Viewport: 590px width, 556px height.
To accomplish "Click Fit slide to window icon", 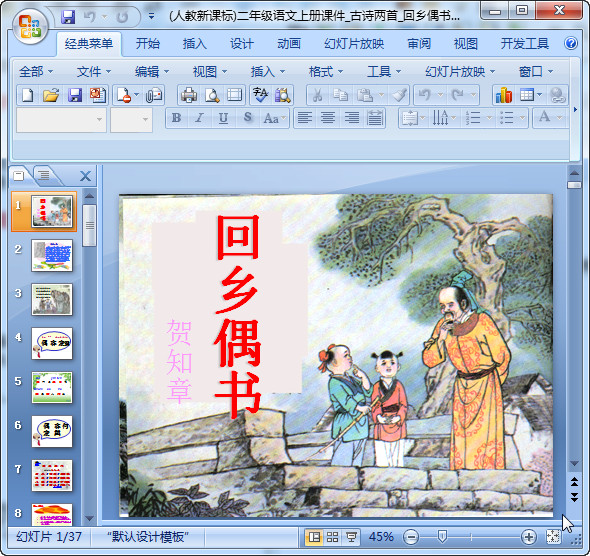I will pos(553,537).
